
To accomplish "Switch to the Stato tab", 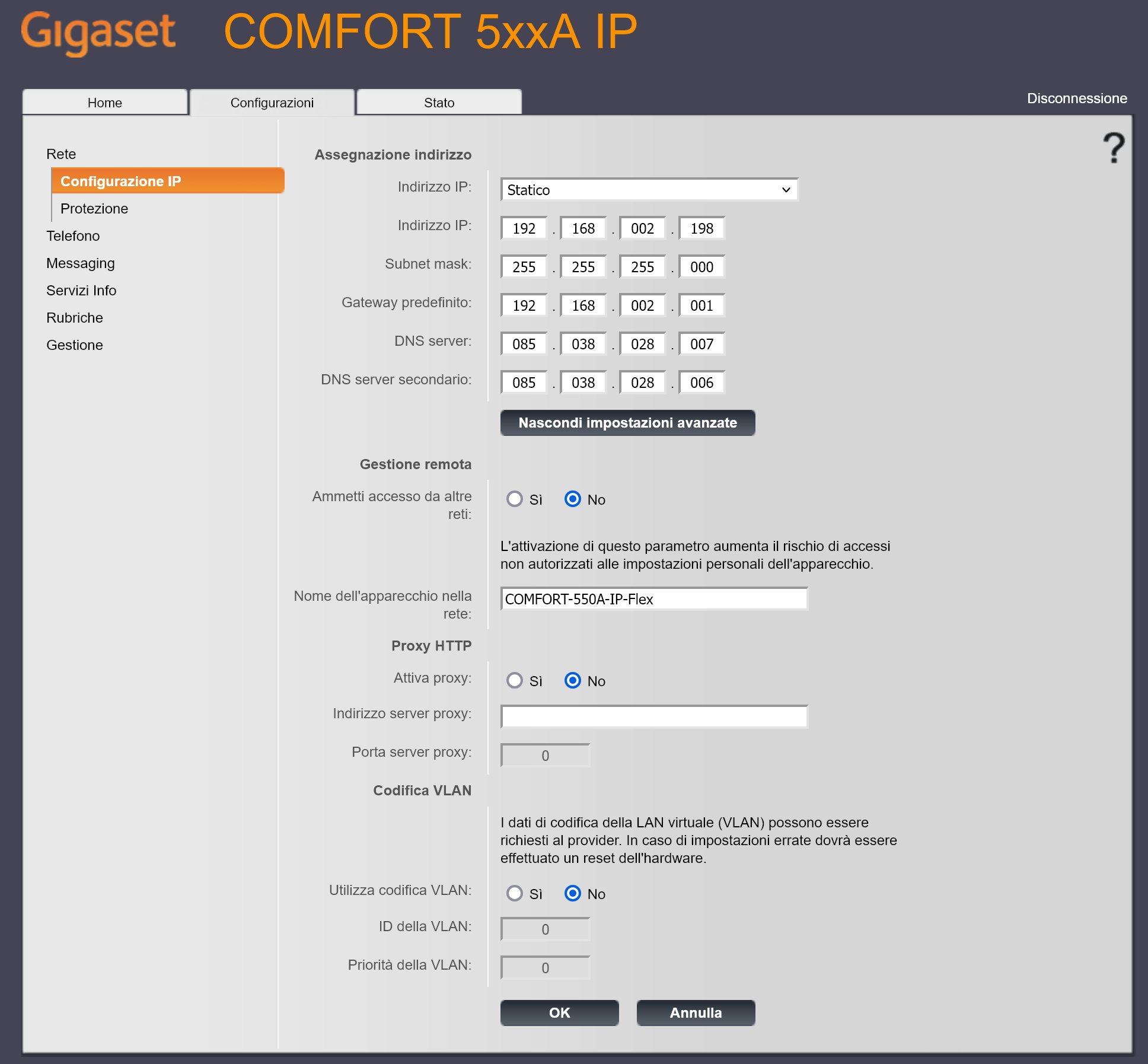I will point(439,103).
